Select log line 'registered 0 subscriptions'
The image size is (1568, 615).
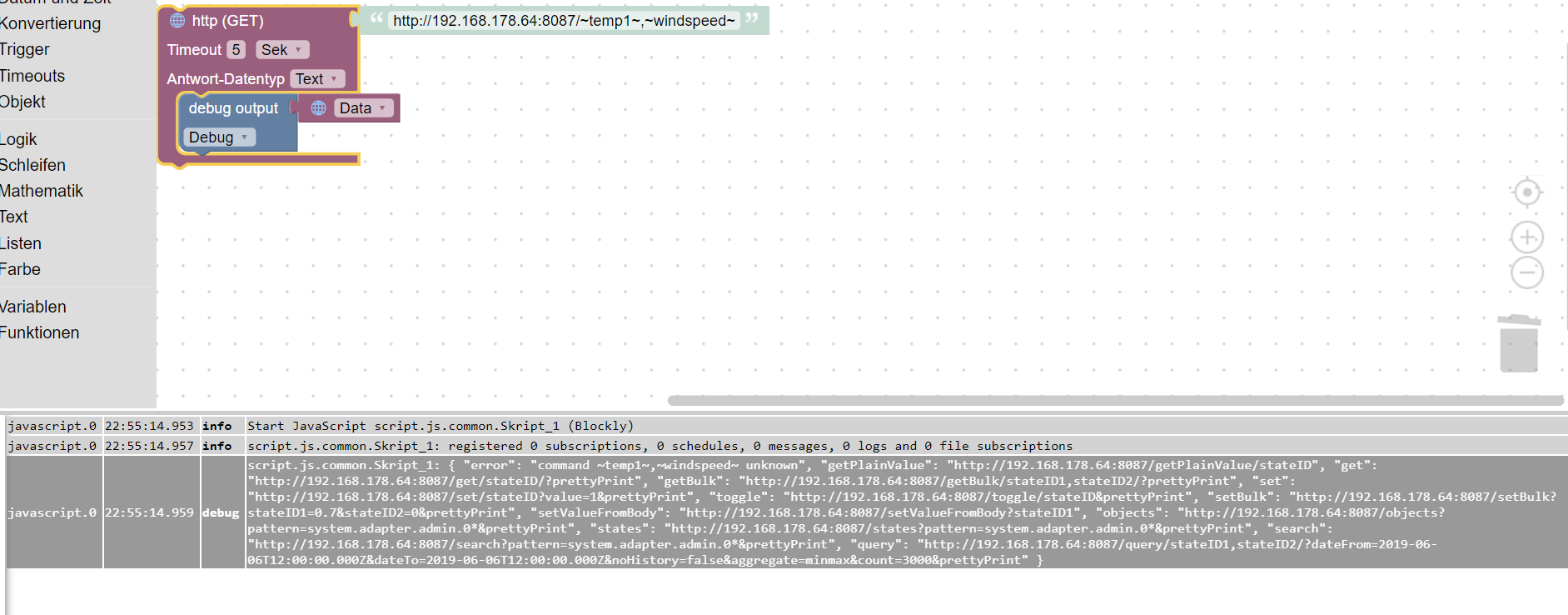click(660, 446)
